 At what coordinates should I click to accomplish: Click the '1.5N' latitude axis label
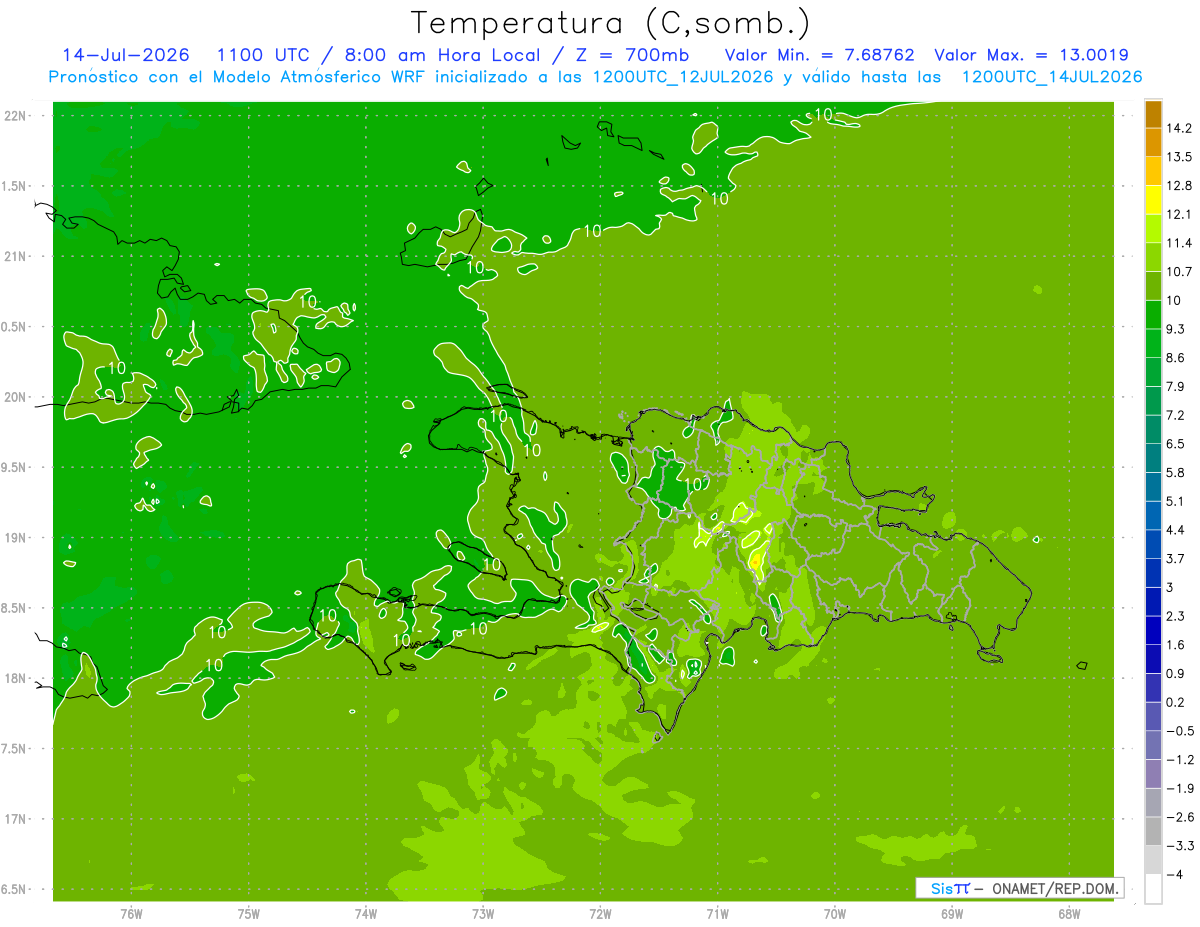coord(15,186)
